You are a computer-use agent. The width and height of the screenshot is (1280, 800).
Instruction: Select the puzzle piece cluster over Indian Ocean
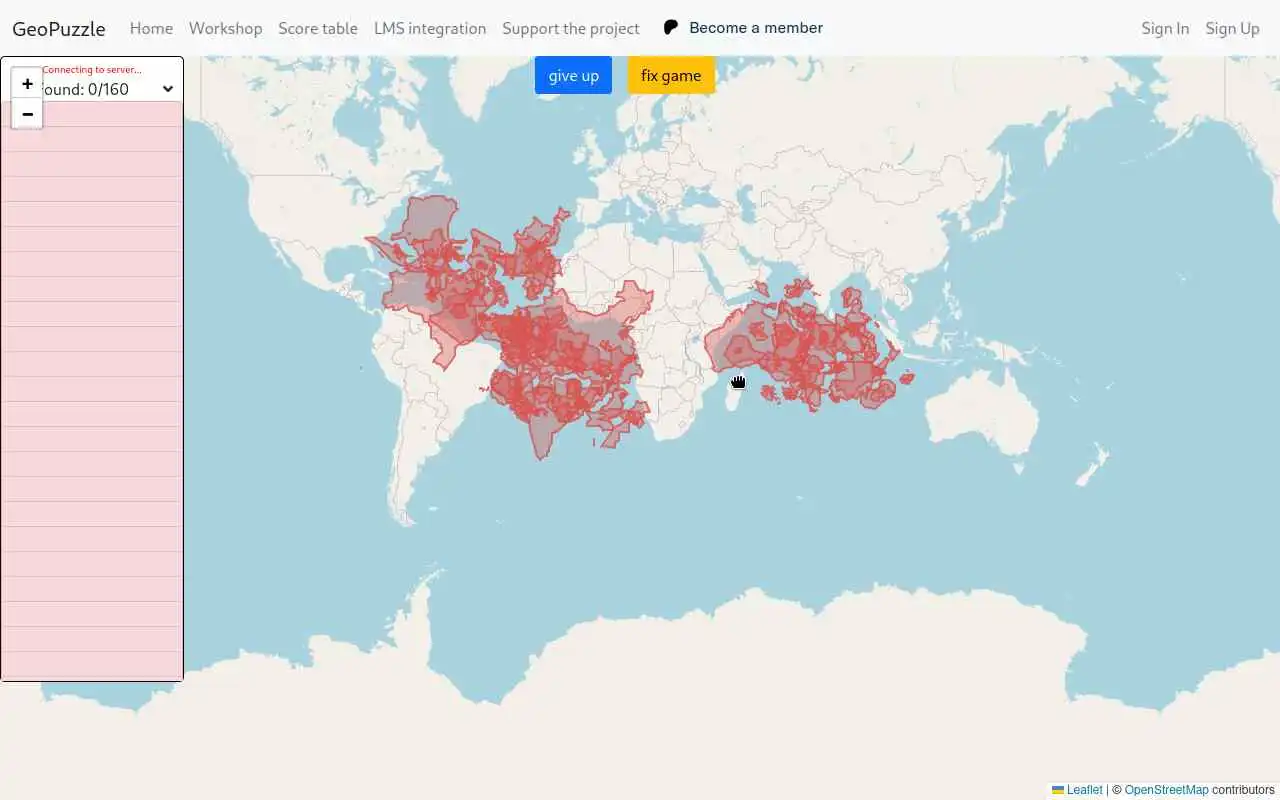[x=808, y=345]
